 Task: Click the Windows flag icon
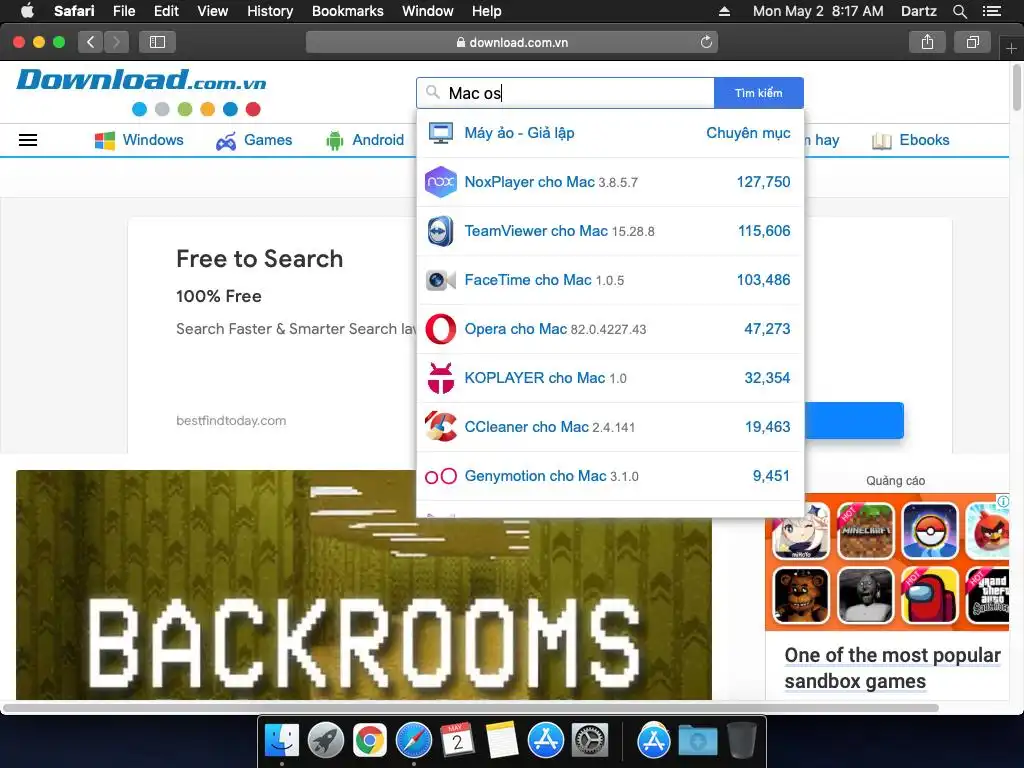[x=104, y=140]
